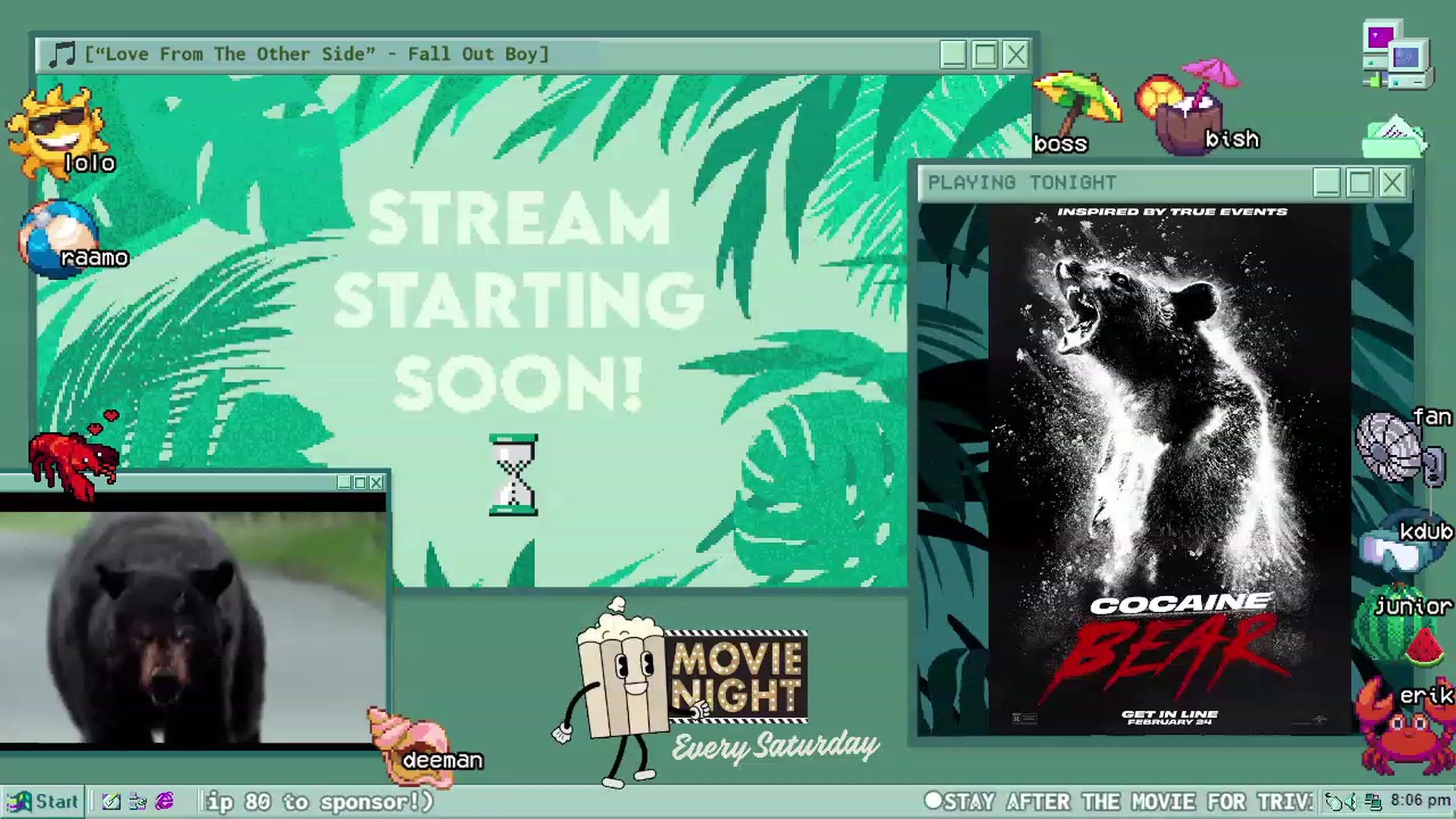The image size is (1456, 819).
Task: Click the Every Saturday script text
Action: click(x=775, y=748)
